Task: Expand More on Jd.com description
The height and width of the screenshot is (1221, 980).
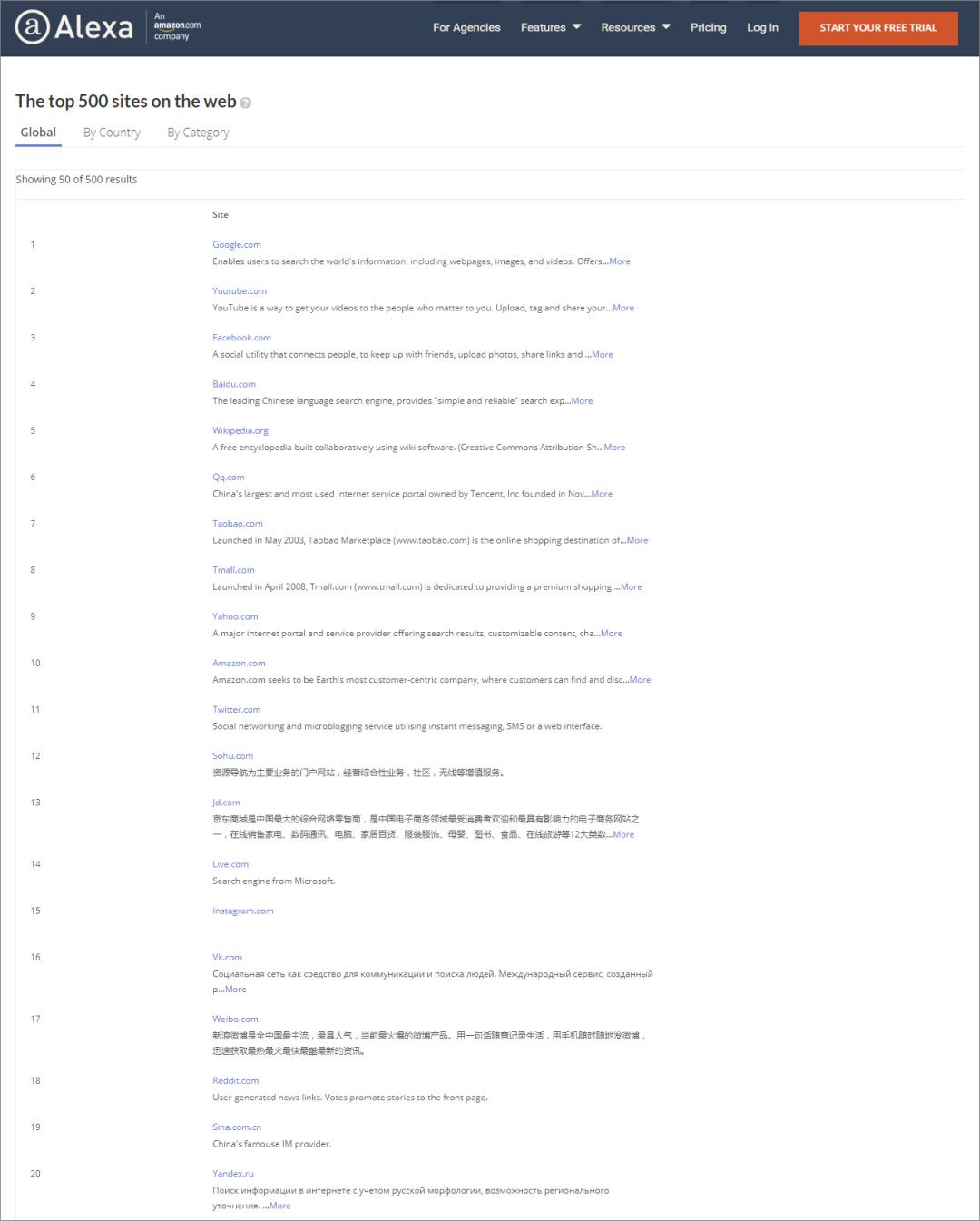Action: (623, 834)
